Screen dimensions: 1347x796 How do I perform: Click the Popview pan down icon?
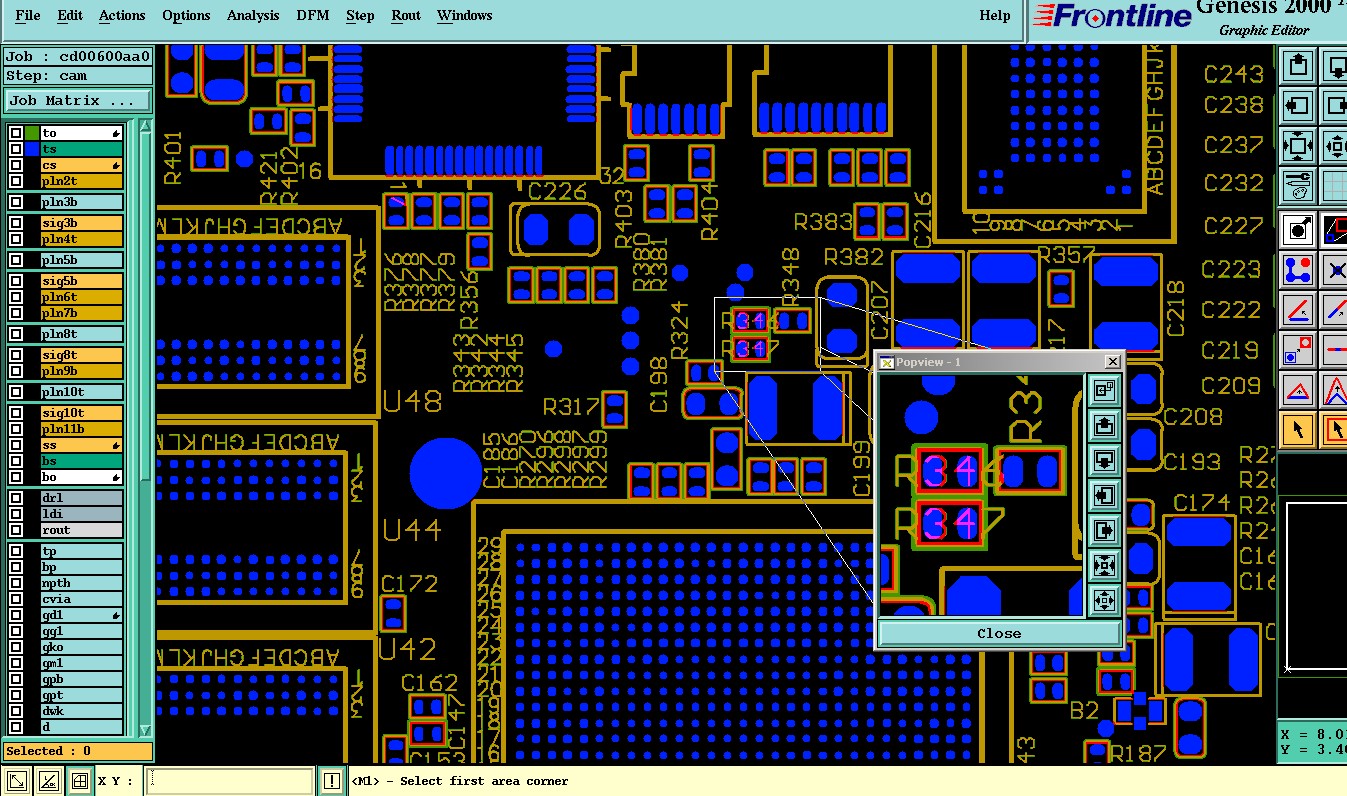1104,461
